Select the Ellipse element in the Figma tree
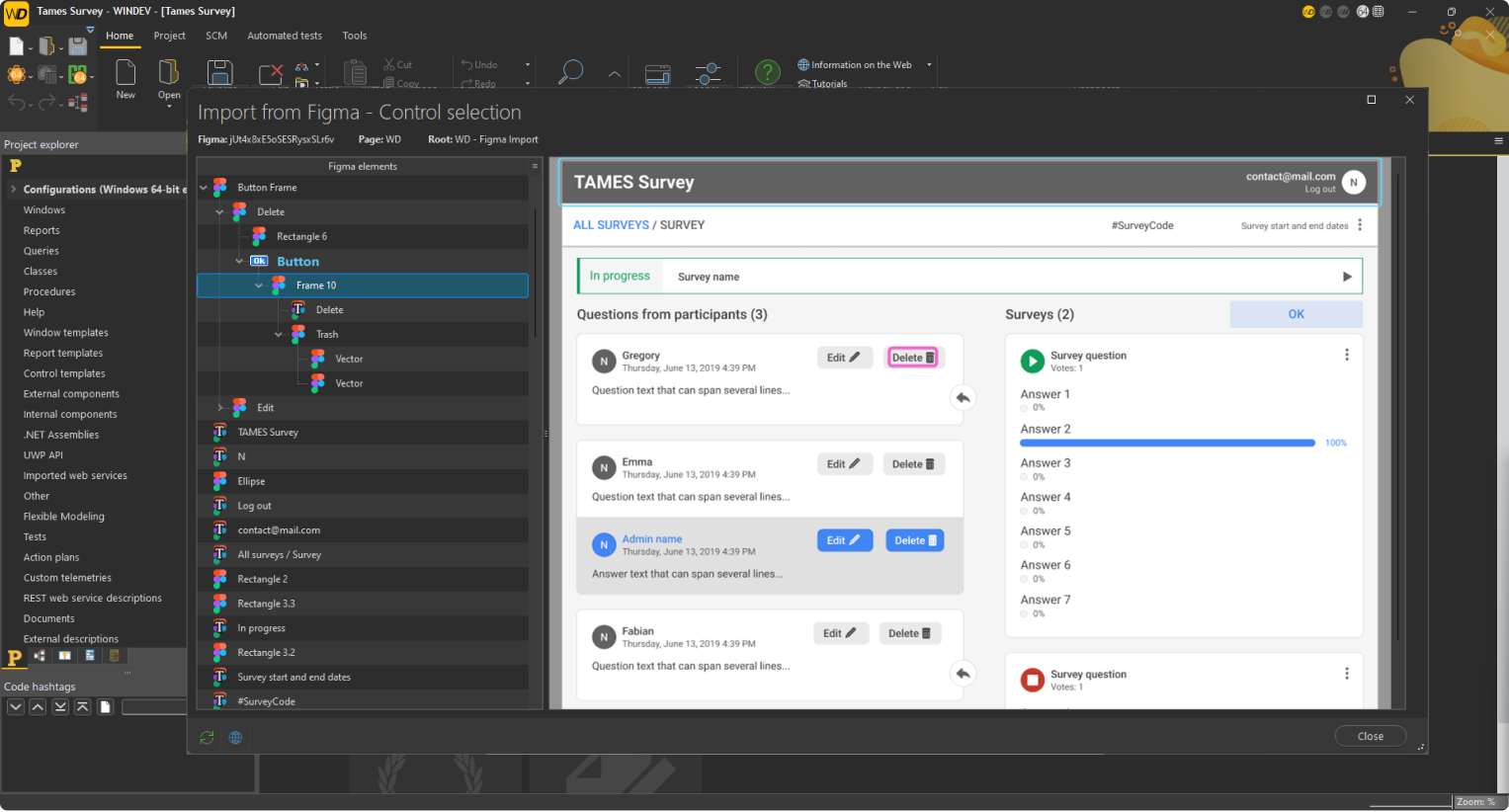The height and width of the screenshot is (812, 1509). 251,482
